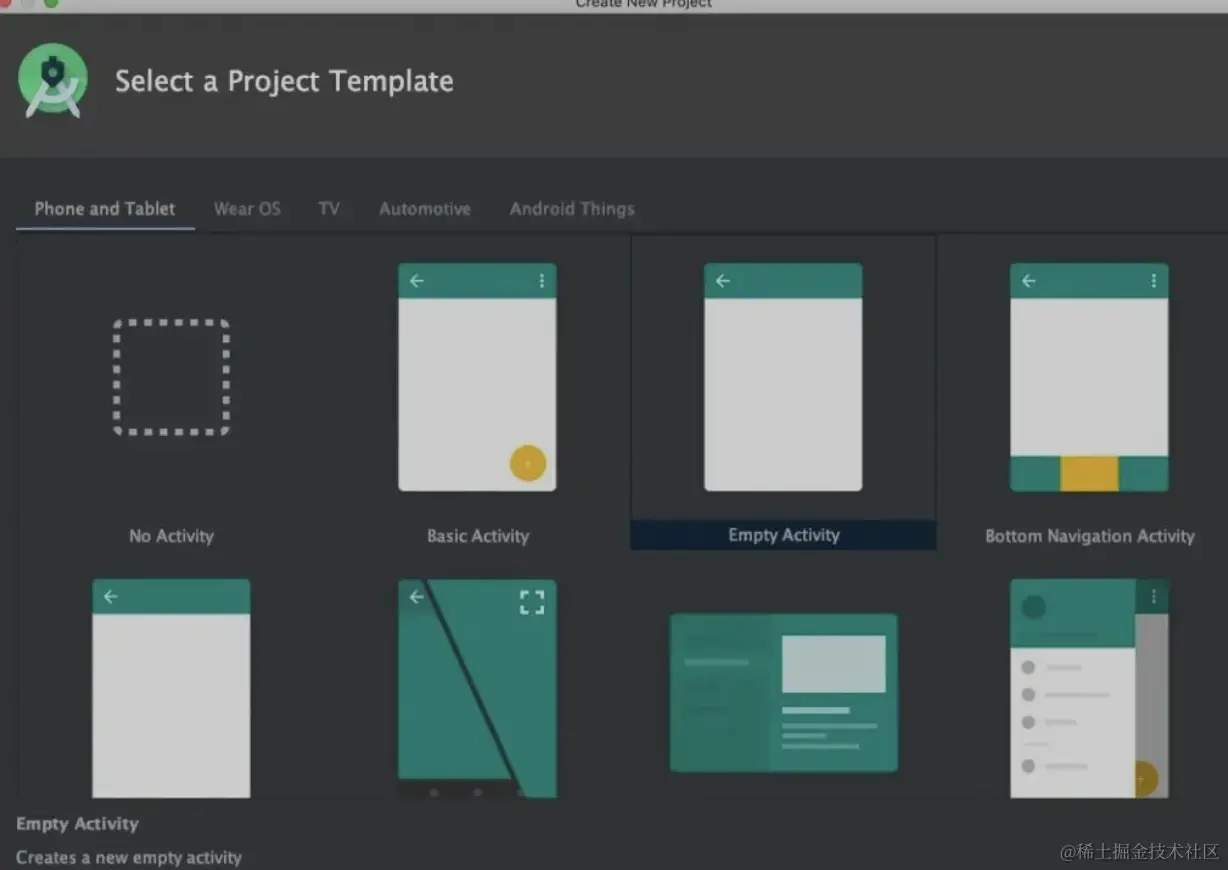Click the back arrow in Empty Activity preview

pyautogui.click(x=723, y=281)
